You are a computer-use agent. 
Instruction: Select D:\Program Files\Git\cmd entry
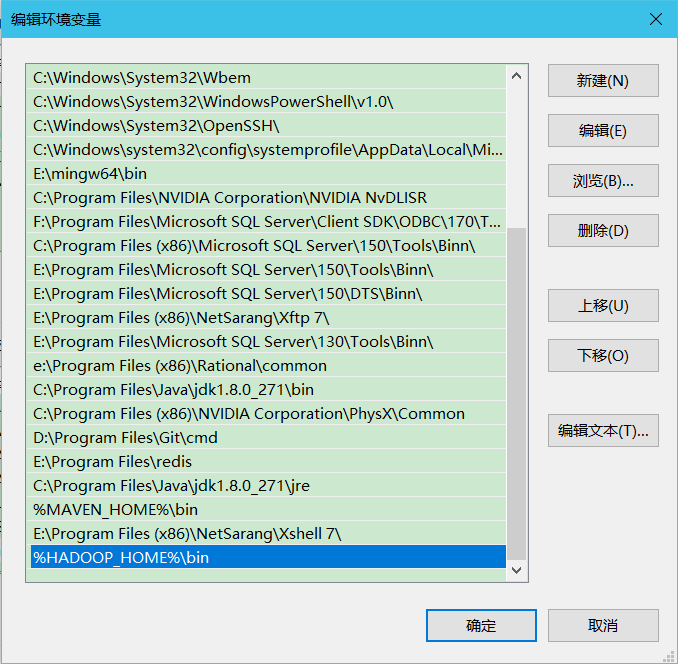(266, 437)
